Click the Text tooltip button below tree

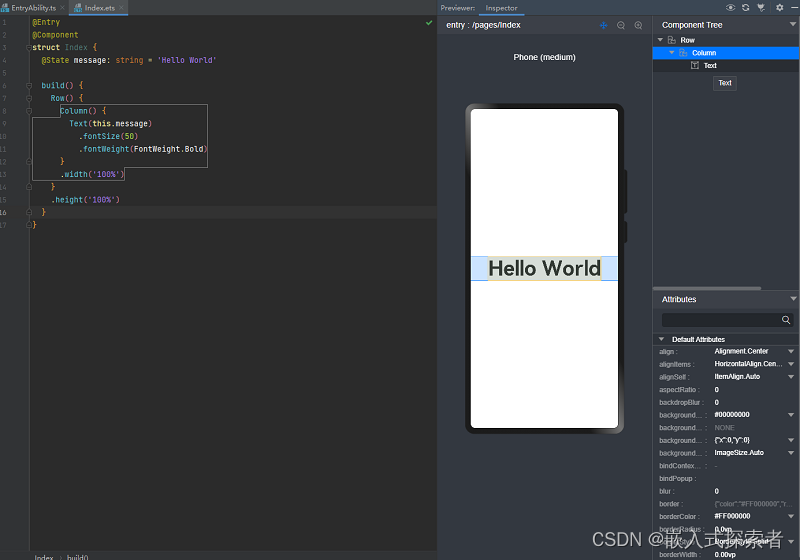point(724,83)
